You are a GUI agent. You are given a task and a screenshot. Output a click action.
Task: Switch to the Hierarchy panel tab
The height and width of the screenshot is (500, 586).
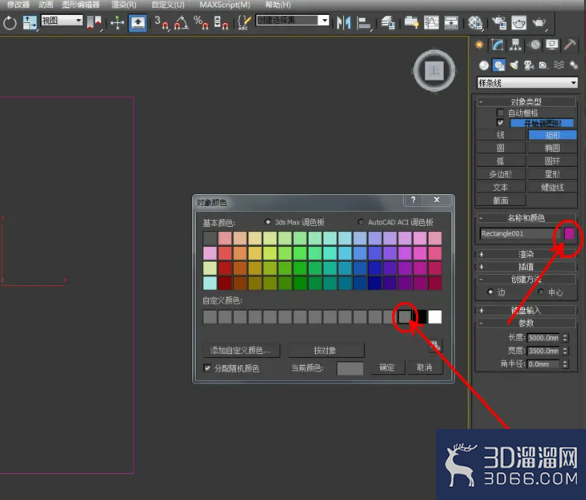click(x=516, y=45)
